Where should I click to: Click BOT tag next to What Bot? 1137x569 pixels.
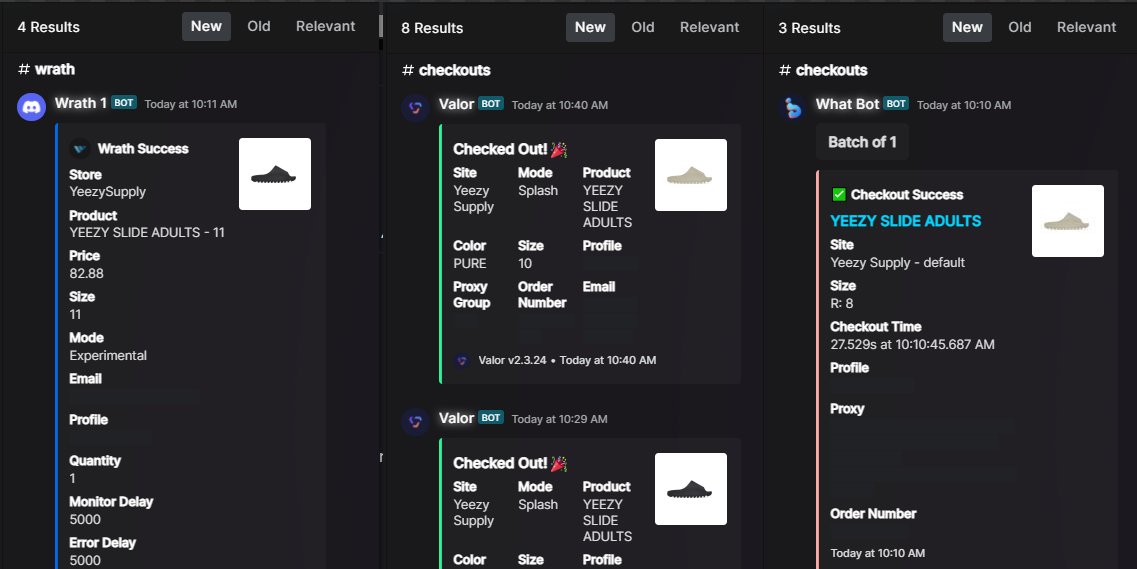pos(896,104)
